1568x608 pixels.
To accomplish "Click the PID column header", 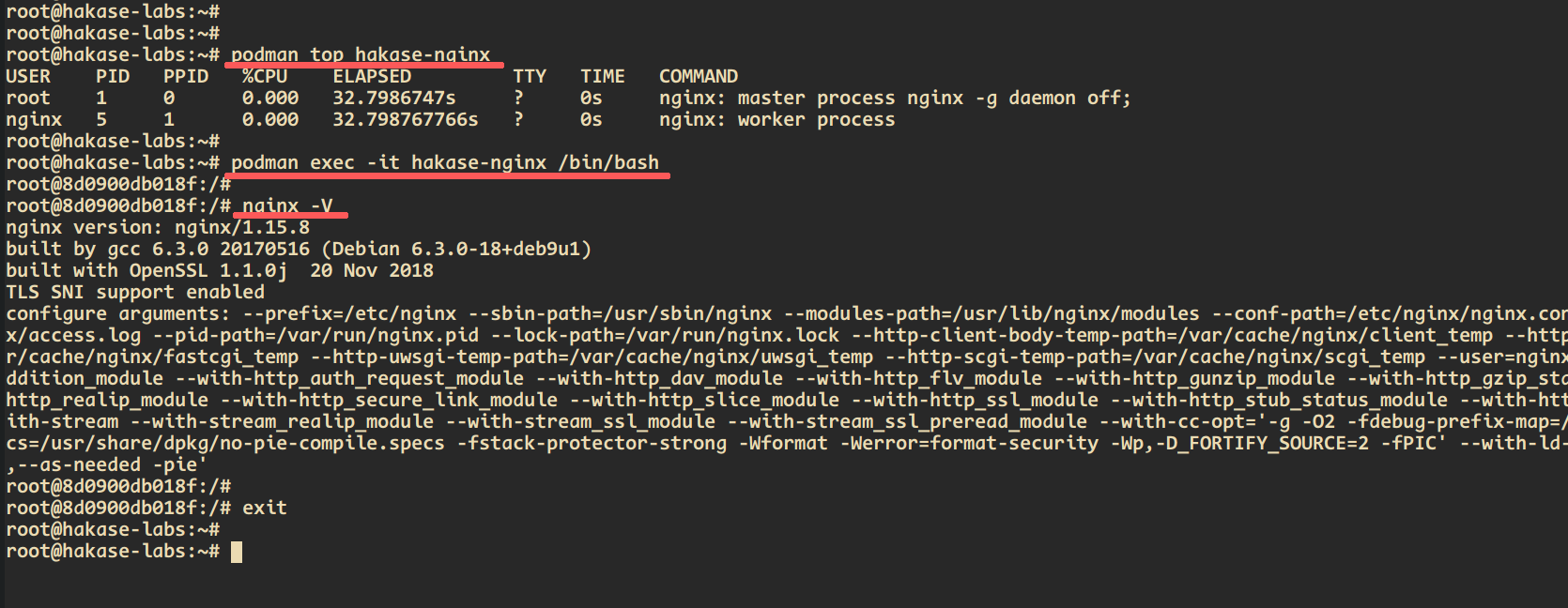I will [x=113, y=77].
